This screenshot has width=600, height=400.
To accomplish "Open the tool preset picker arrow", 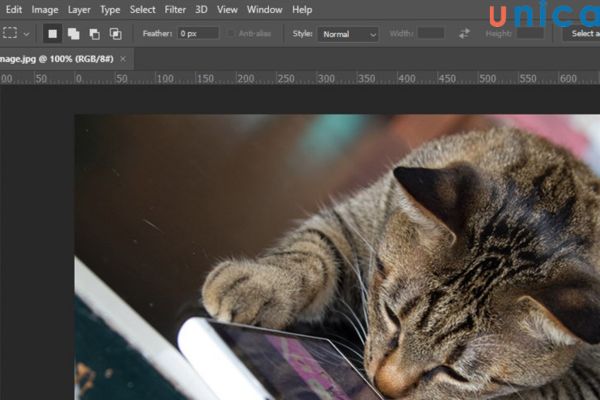I will (x=27, y=34).
